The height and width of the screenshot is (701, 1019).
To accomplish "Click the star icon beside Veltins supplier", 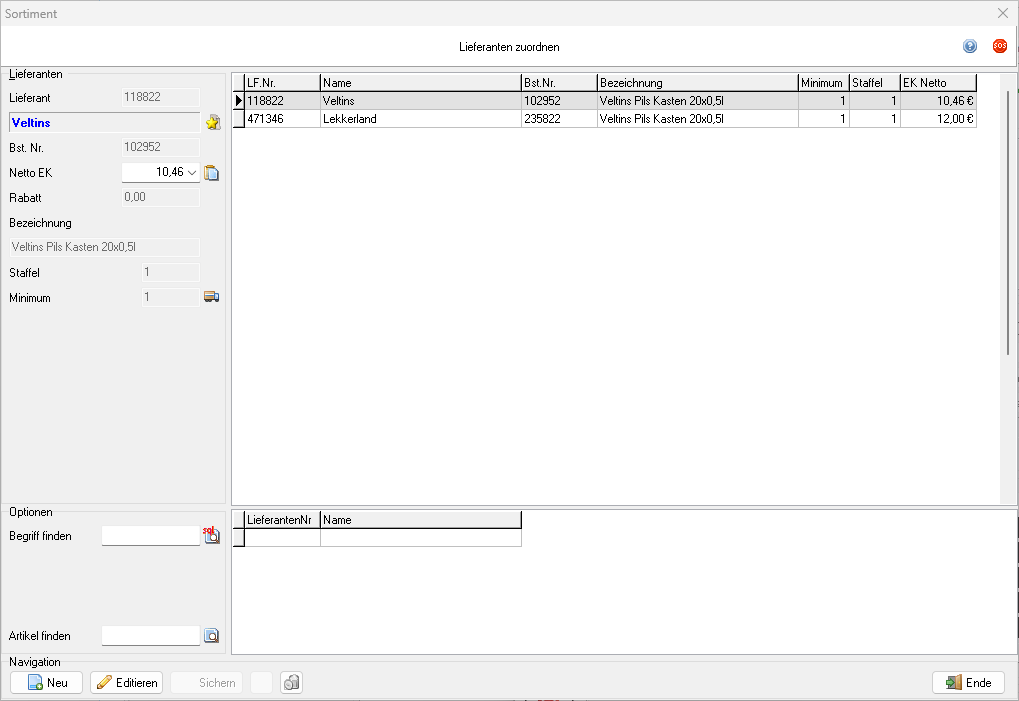I will pos(212,123).
